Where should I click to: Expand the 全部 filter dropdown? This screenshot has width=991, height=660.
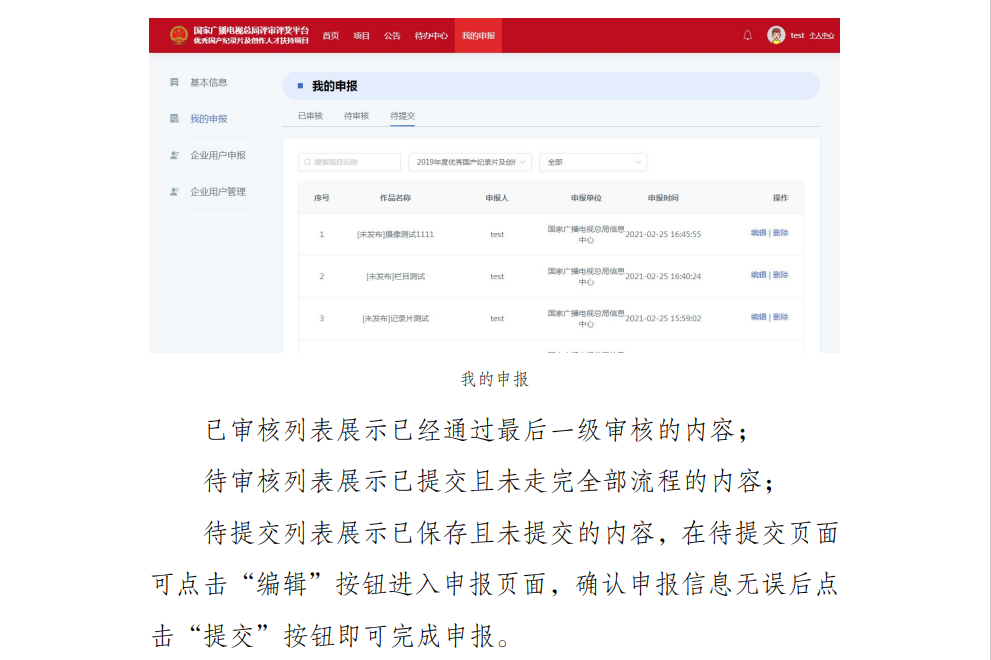point(592,162)
